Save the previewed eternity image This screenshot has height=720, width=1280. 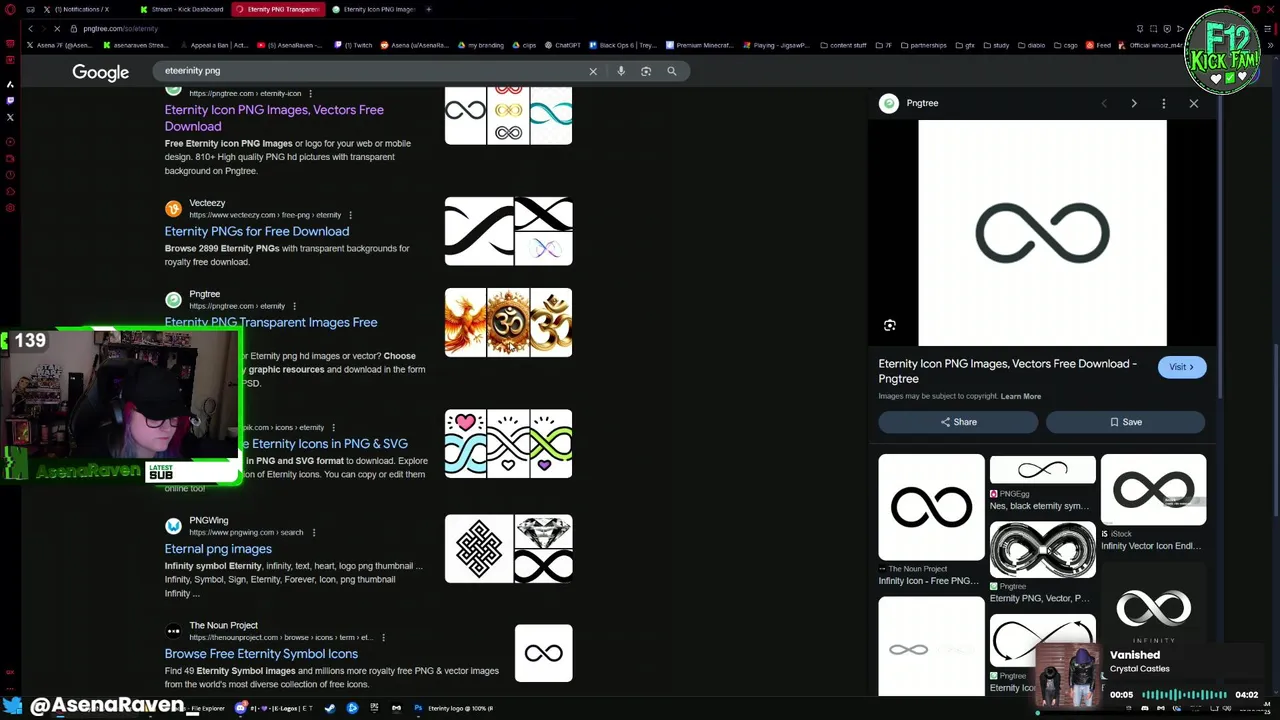pyautogui.click(x=1125, y=422)
